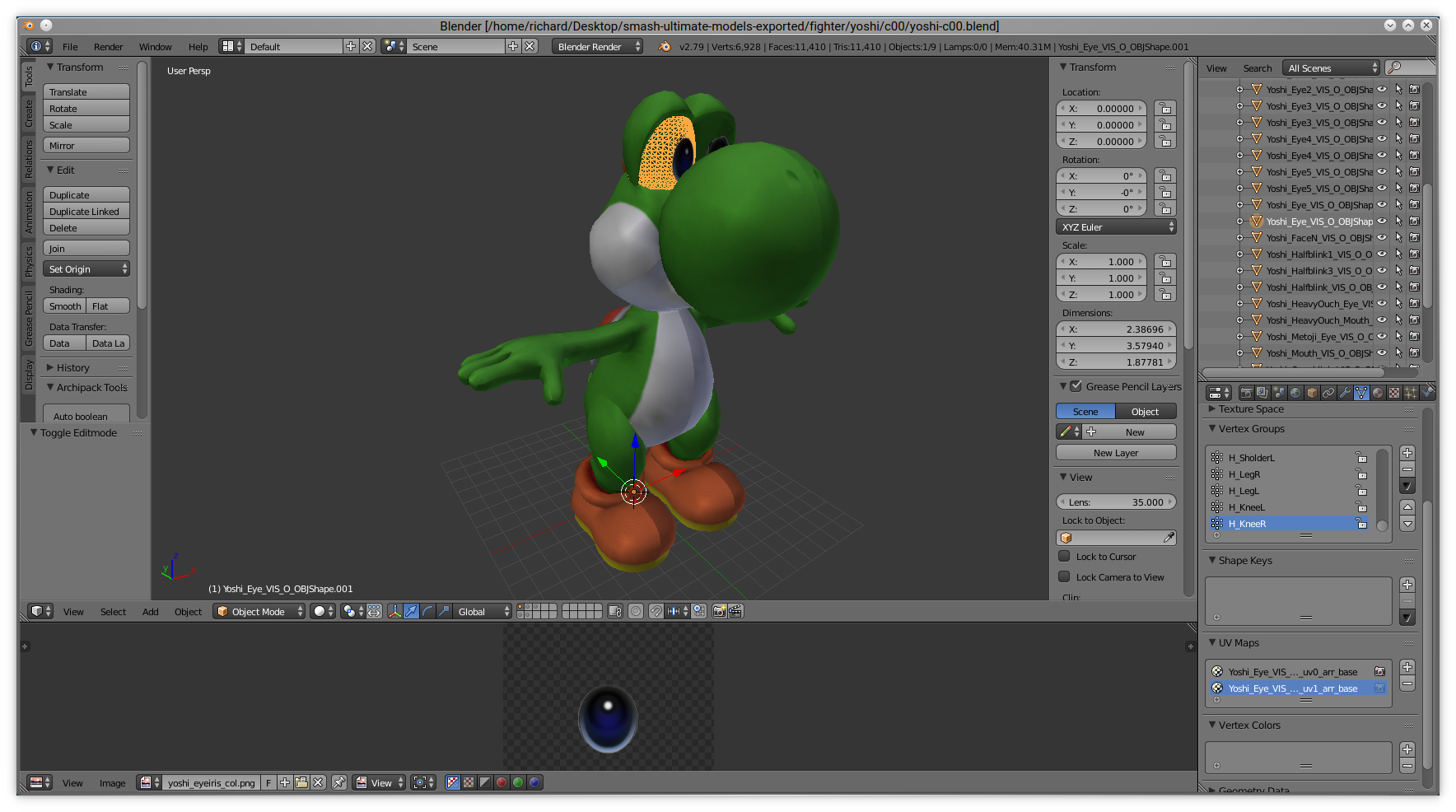Click the Object button in Grease Pencil Layers

click(1145, 411)
